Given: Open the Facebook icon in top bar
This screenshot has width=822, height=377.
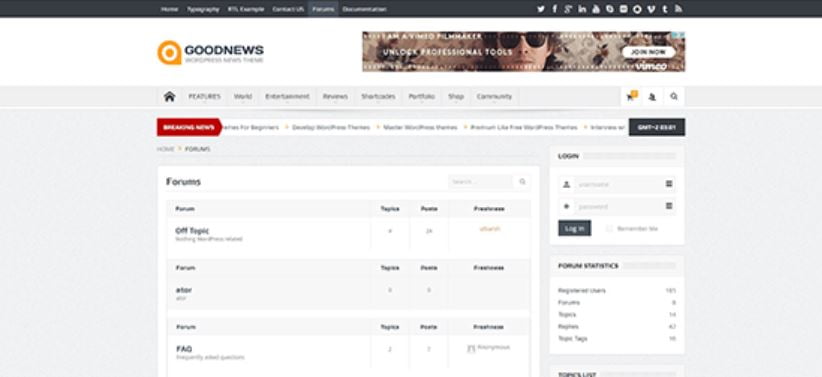Looking at the screenshot, I should (x=555, y=9).
